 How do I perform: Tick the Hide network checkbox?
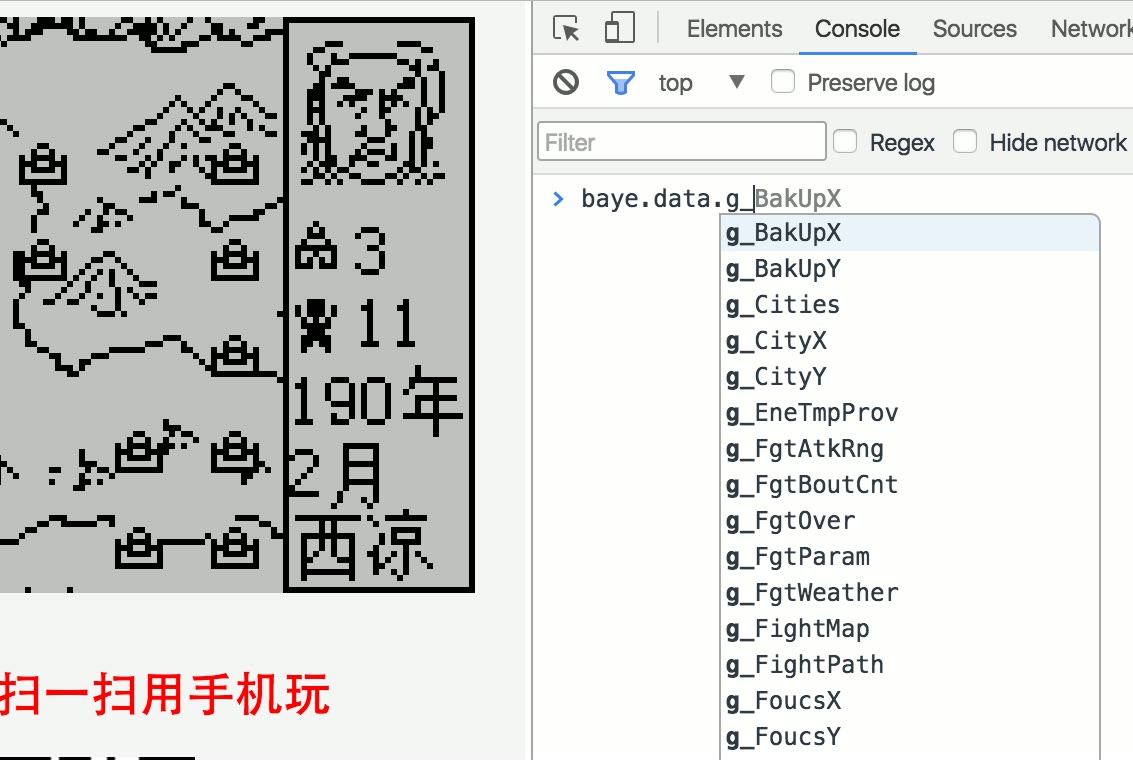coord(965,141)
